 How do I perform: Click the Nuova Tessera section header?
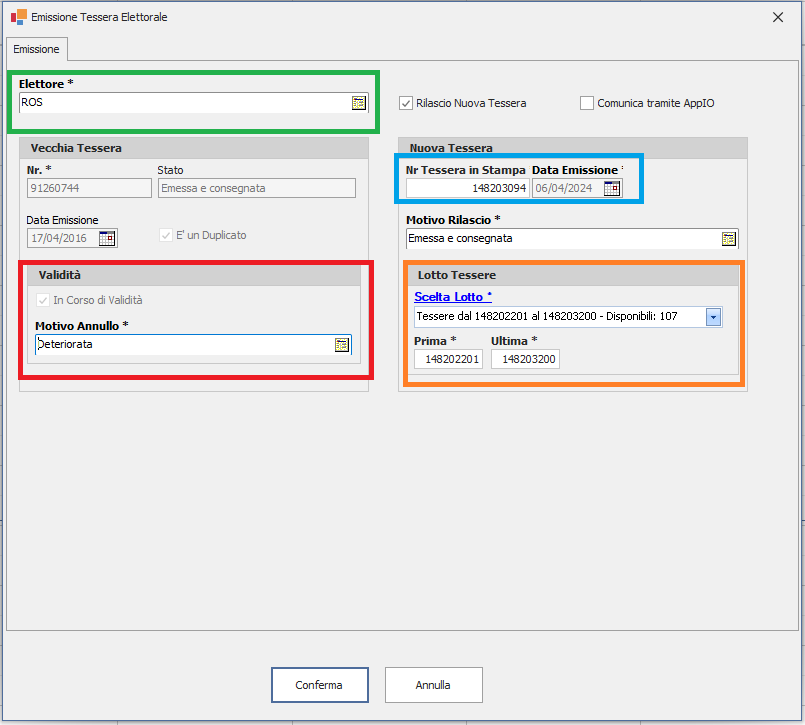(573, 148)
